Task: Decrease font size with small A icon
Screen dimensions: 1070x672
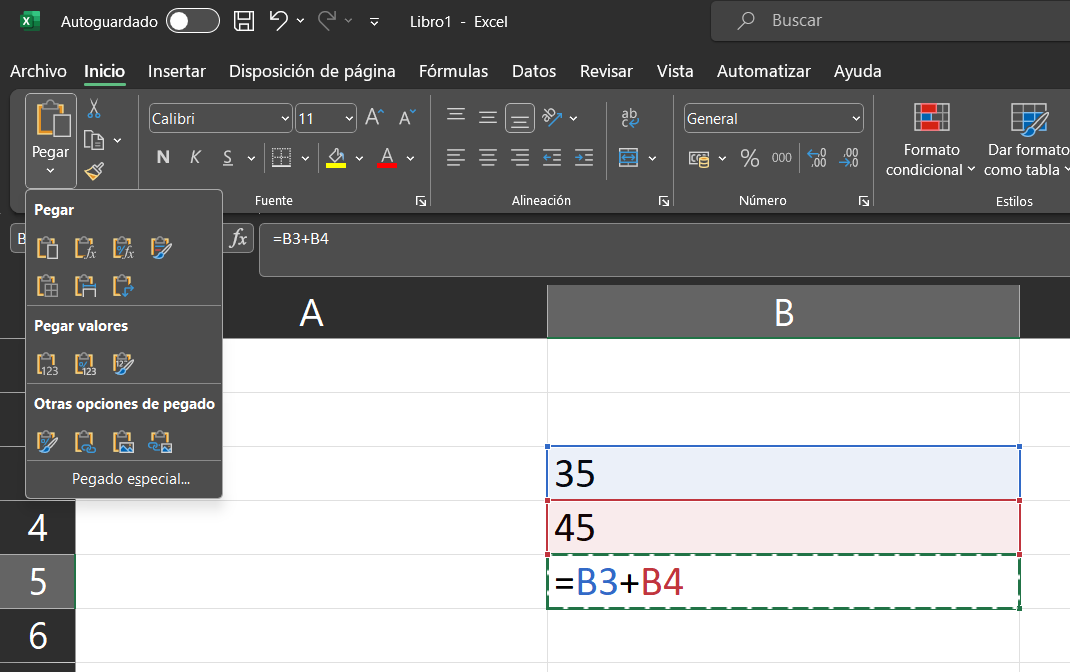Action: pos(407,117)
